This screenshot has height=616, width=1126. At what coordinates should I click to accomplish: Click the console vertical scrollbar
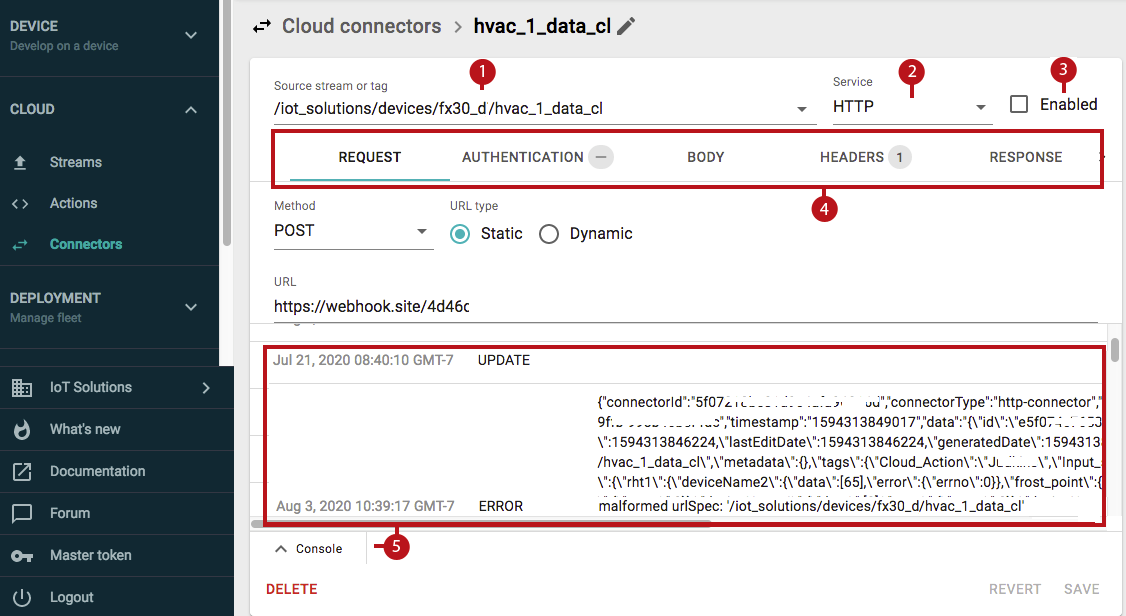point(1115,350)
